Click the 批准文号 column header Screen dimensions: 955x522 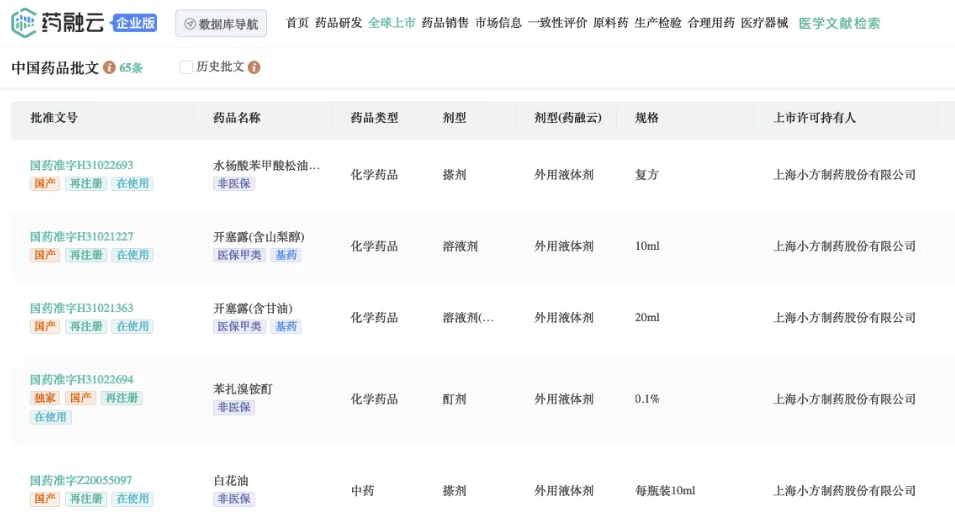tap(54, 118)
